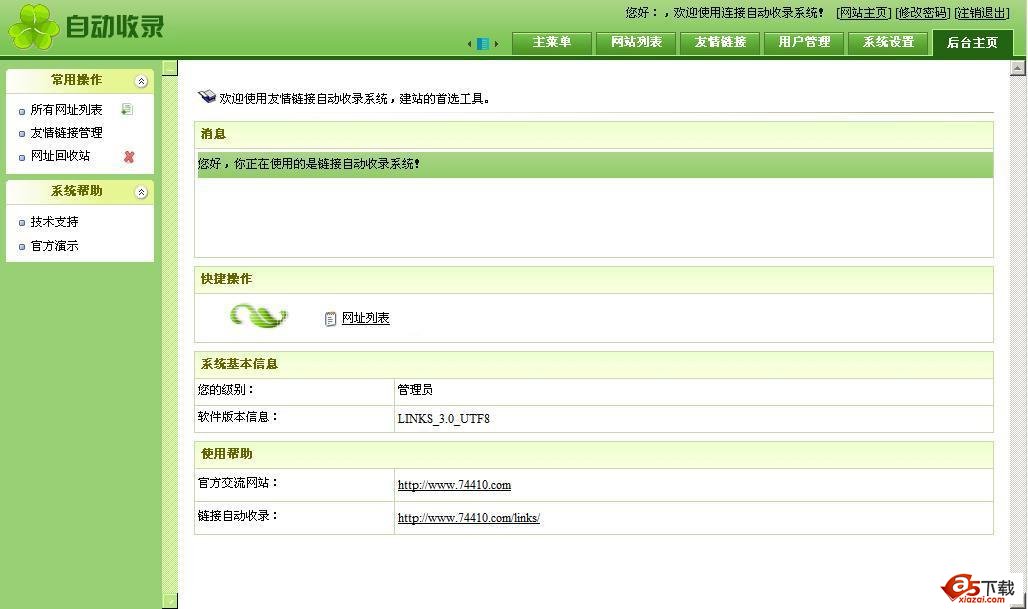The height and width of the screenshot is (609, 1028).
Task: Click the blue book icon in the header
Action: click(483, 44)
